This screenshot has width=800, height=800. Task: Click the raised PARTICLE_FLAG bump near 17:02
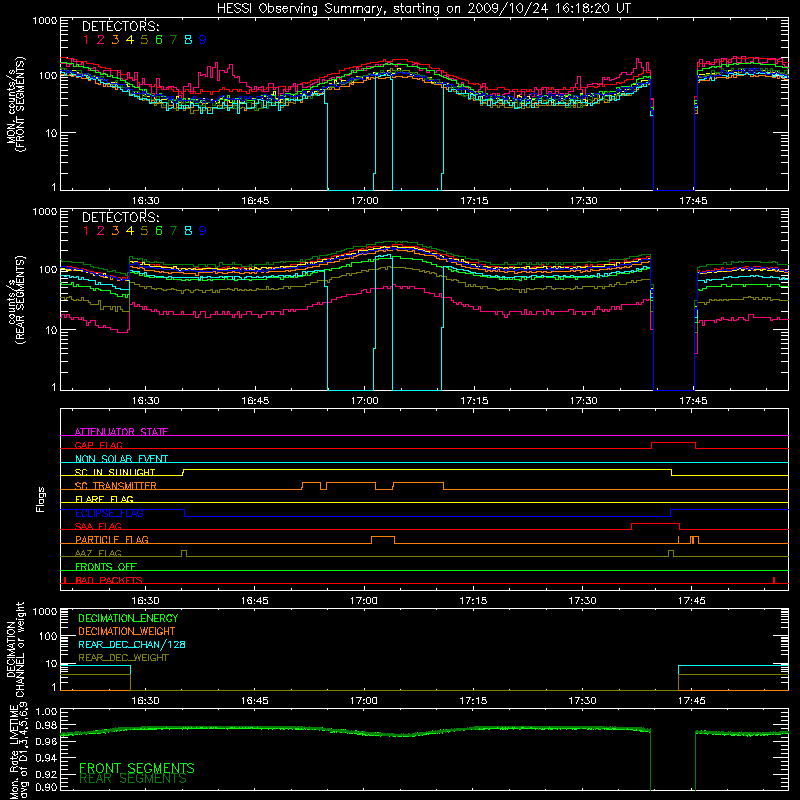point(383,537)
